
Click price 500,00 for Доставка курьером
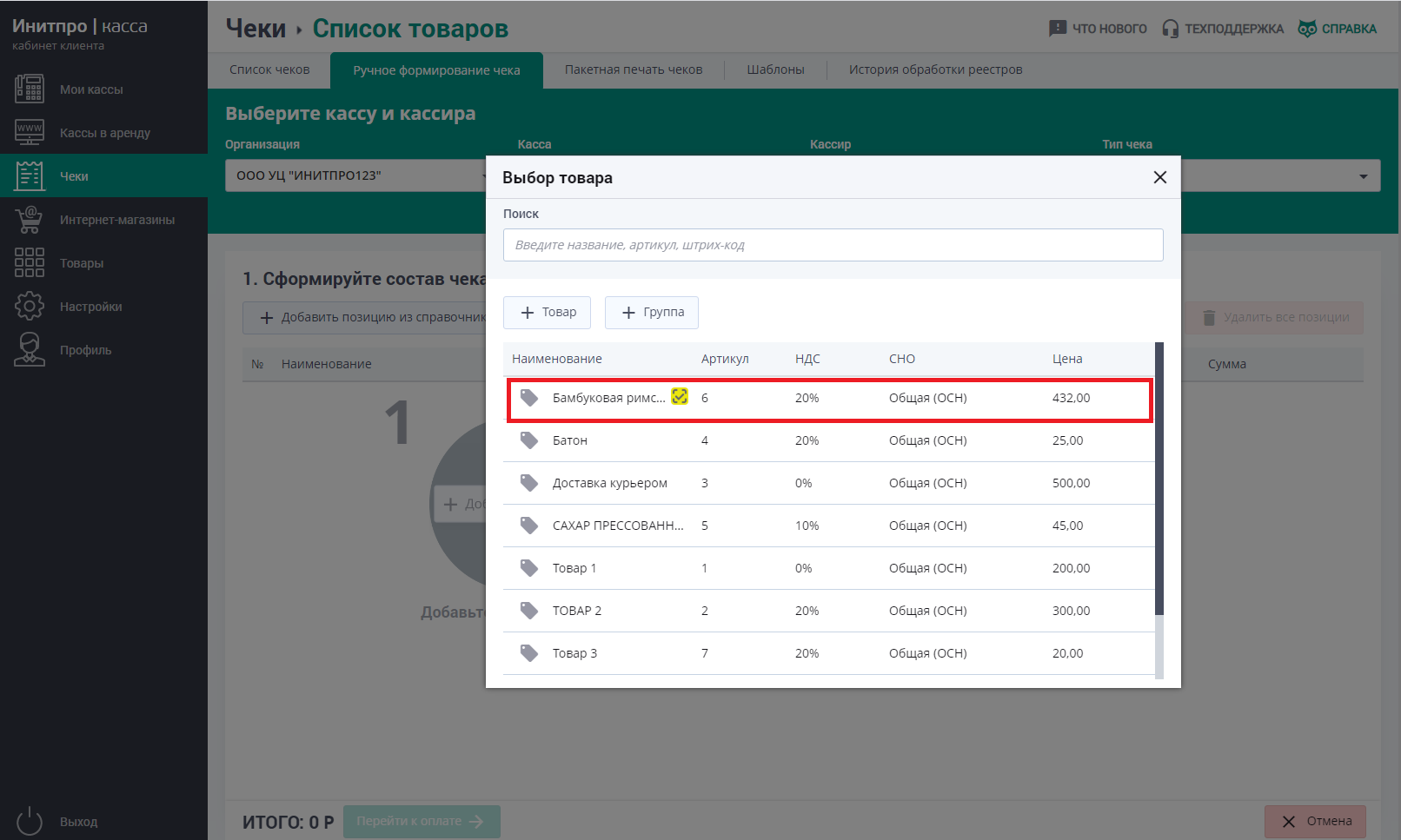point(1071,483)
